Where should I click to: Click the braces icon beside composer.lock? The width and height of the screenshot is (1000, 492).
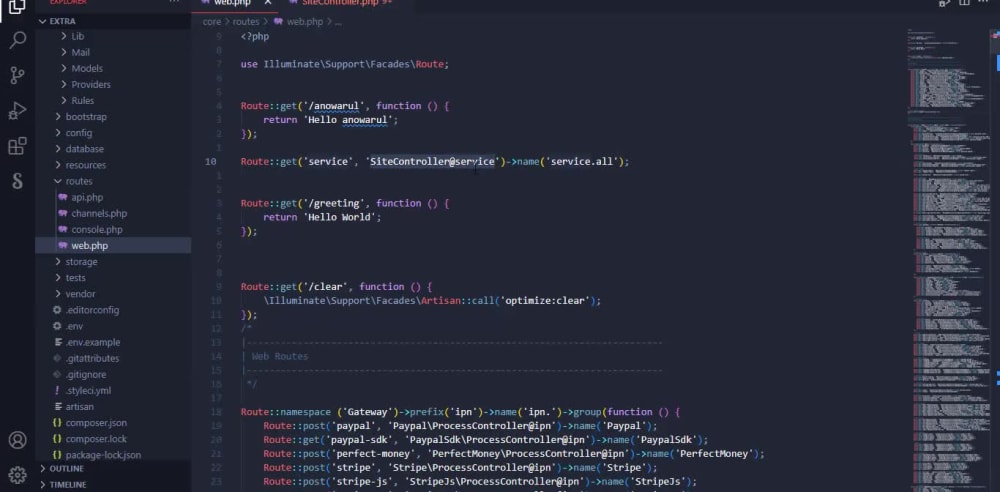pos(57,439)
